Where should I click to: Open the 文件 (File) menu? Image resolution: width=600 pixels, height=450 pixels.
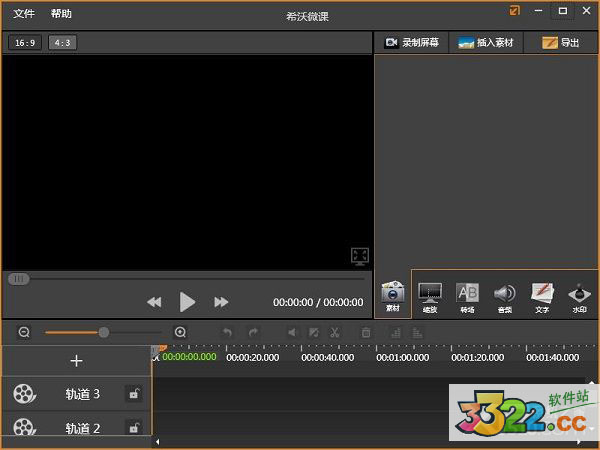tap(24, 14)
